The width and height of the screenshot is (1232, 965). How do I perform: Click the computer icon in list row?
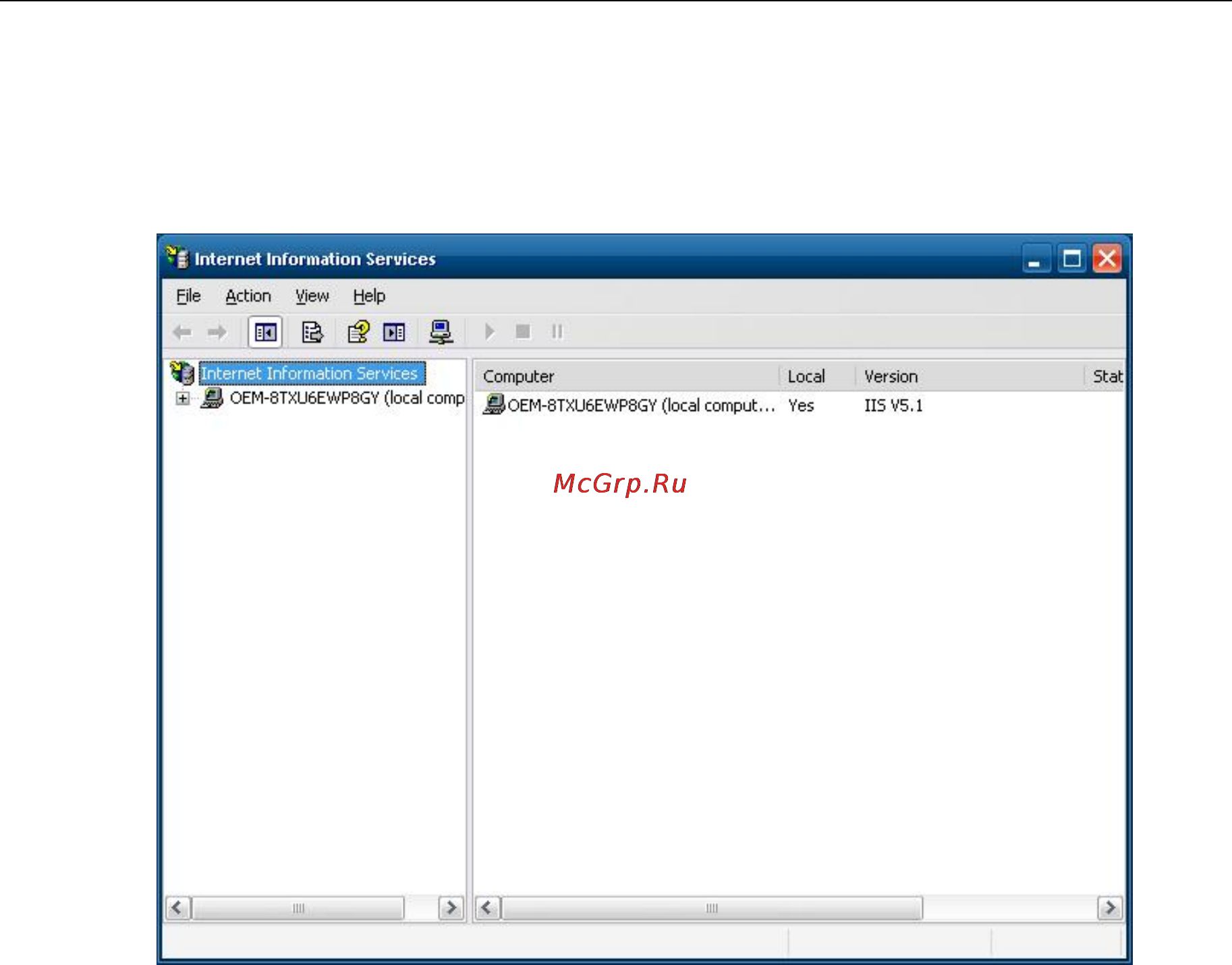click(x=494, y=405)
